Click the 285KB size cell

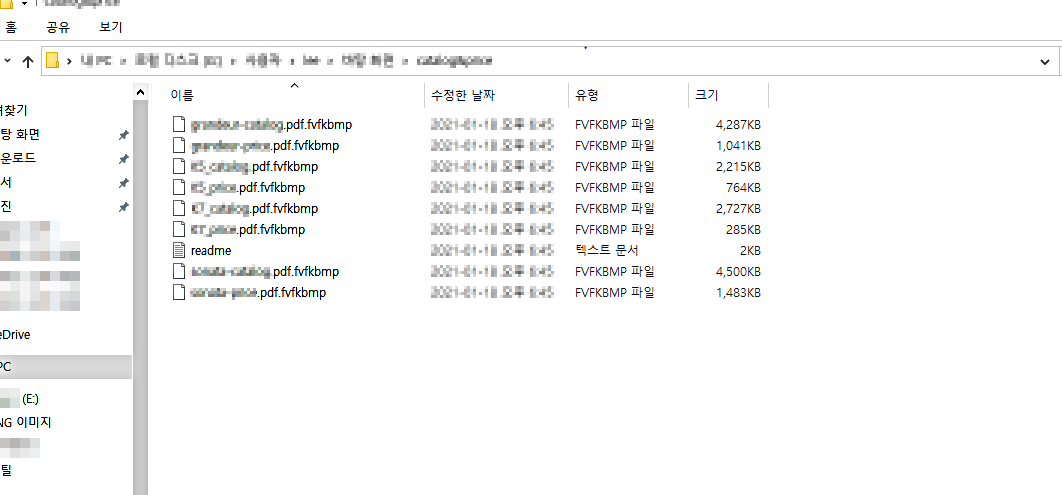743,230
